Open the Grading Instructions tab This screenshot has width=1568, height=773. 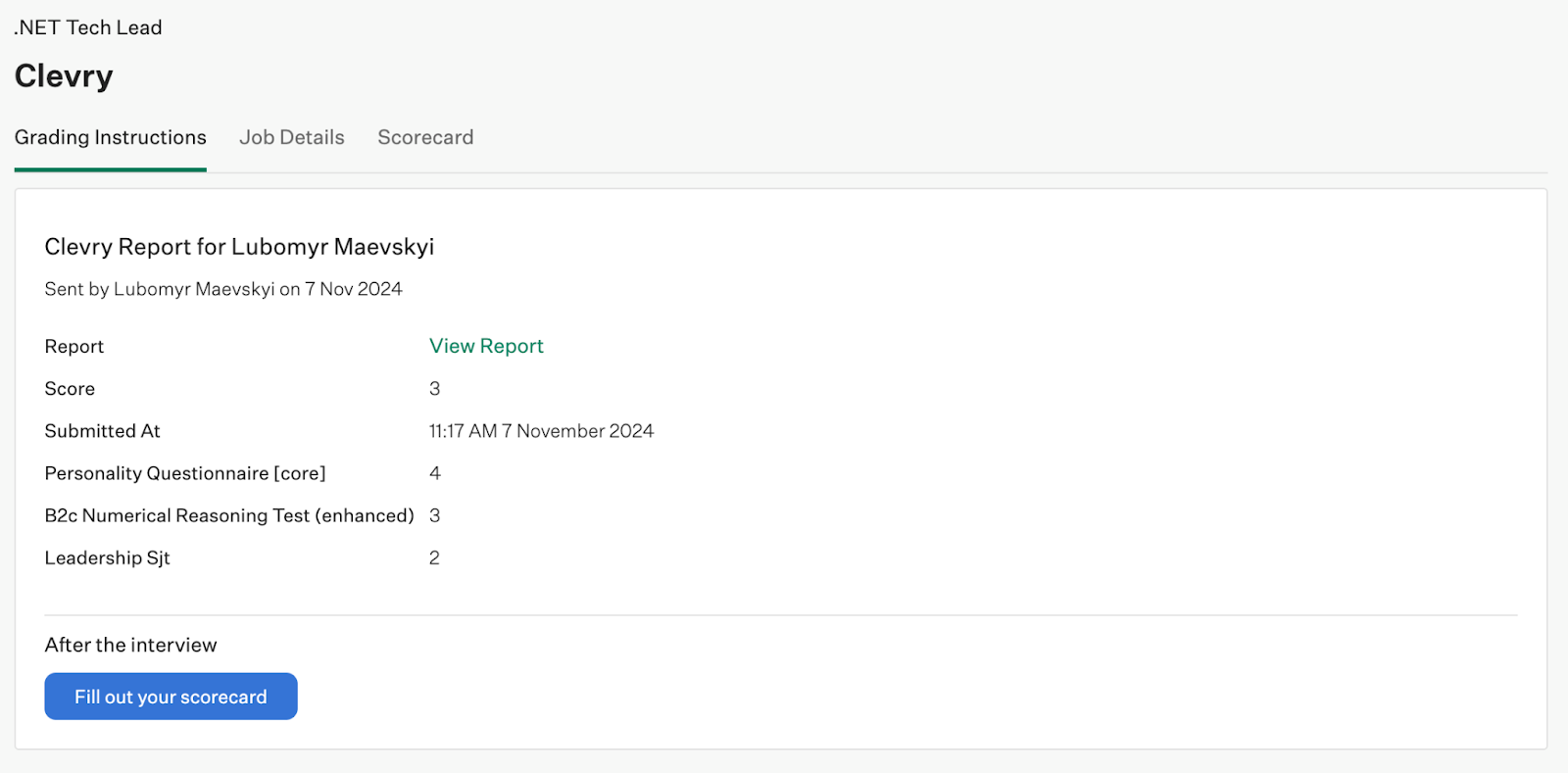[x=110, y=137]
